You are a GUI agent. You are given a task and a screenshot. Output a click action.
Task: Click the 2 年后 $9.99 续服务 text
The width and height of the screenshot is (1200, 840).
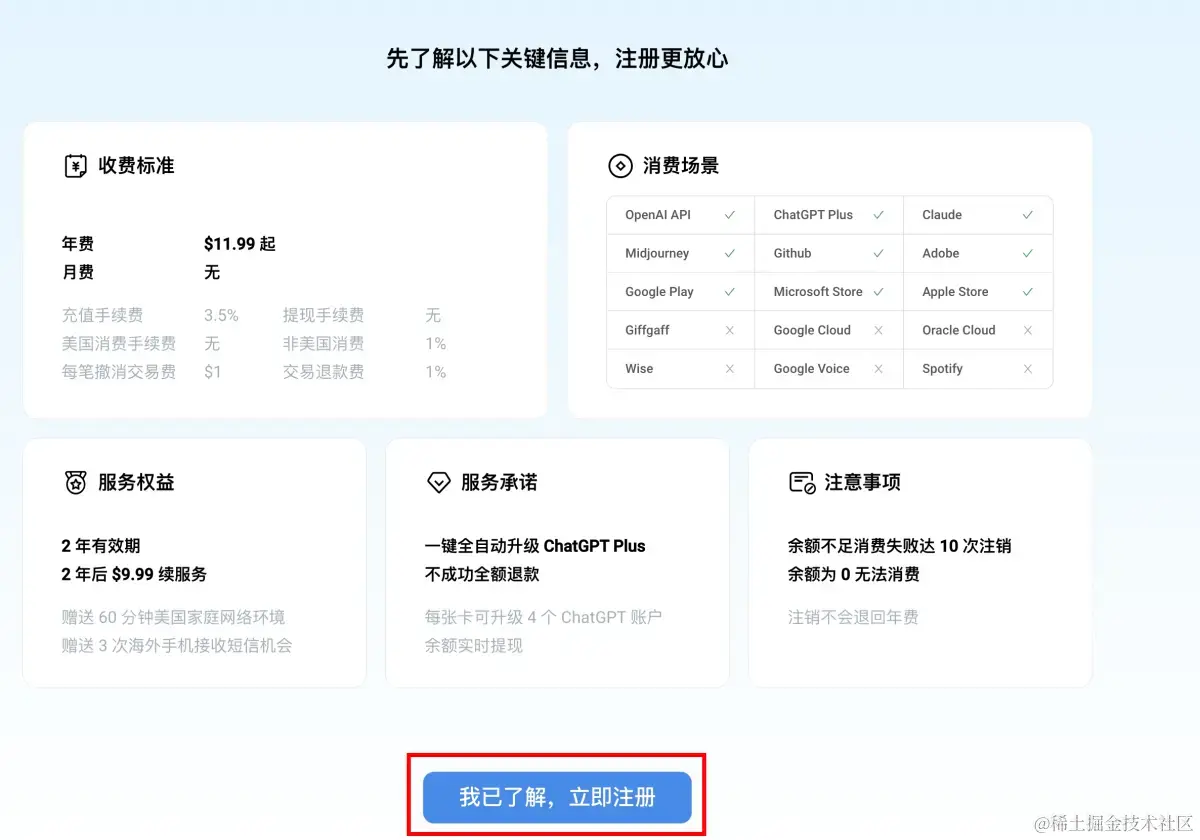[135, 574]
